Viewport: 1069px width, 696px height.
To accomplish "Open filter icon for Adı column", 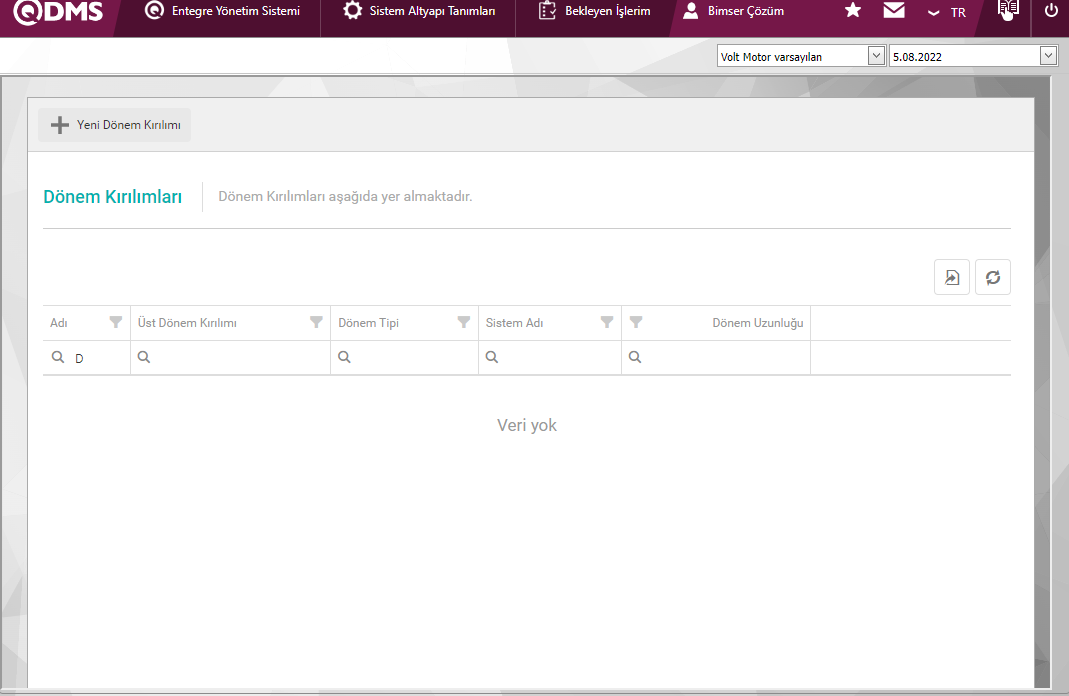I will tap(116, 322).
